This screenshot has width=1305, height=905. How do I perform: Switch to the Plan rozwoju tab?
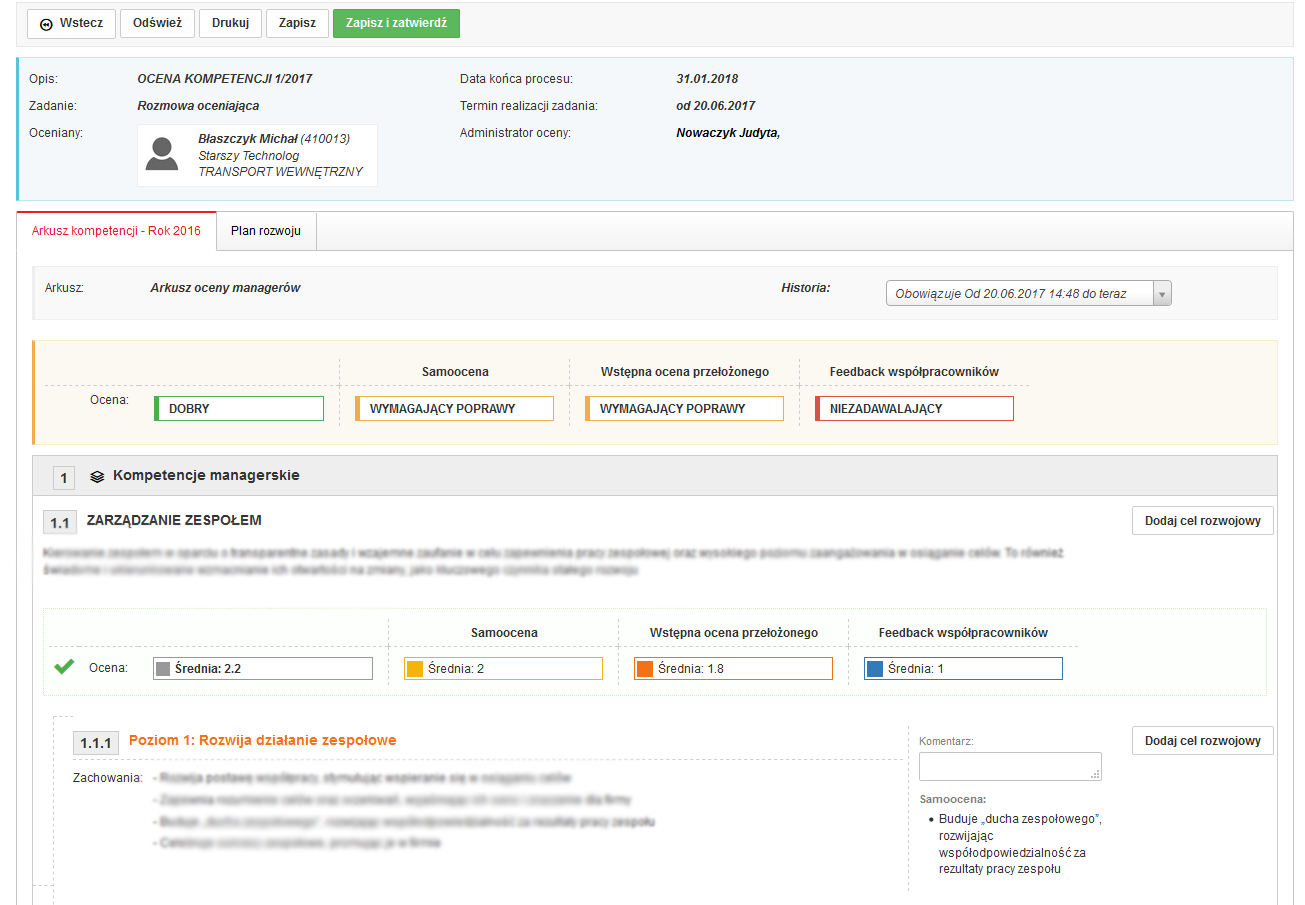pyautogui.click(x=264, y=229)
